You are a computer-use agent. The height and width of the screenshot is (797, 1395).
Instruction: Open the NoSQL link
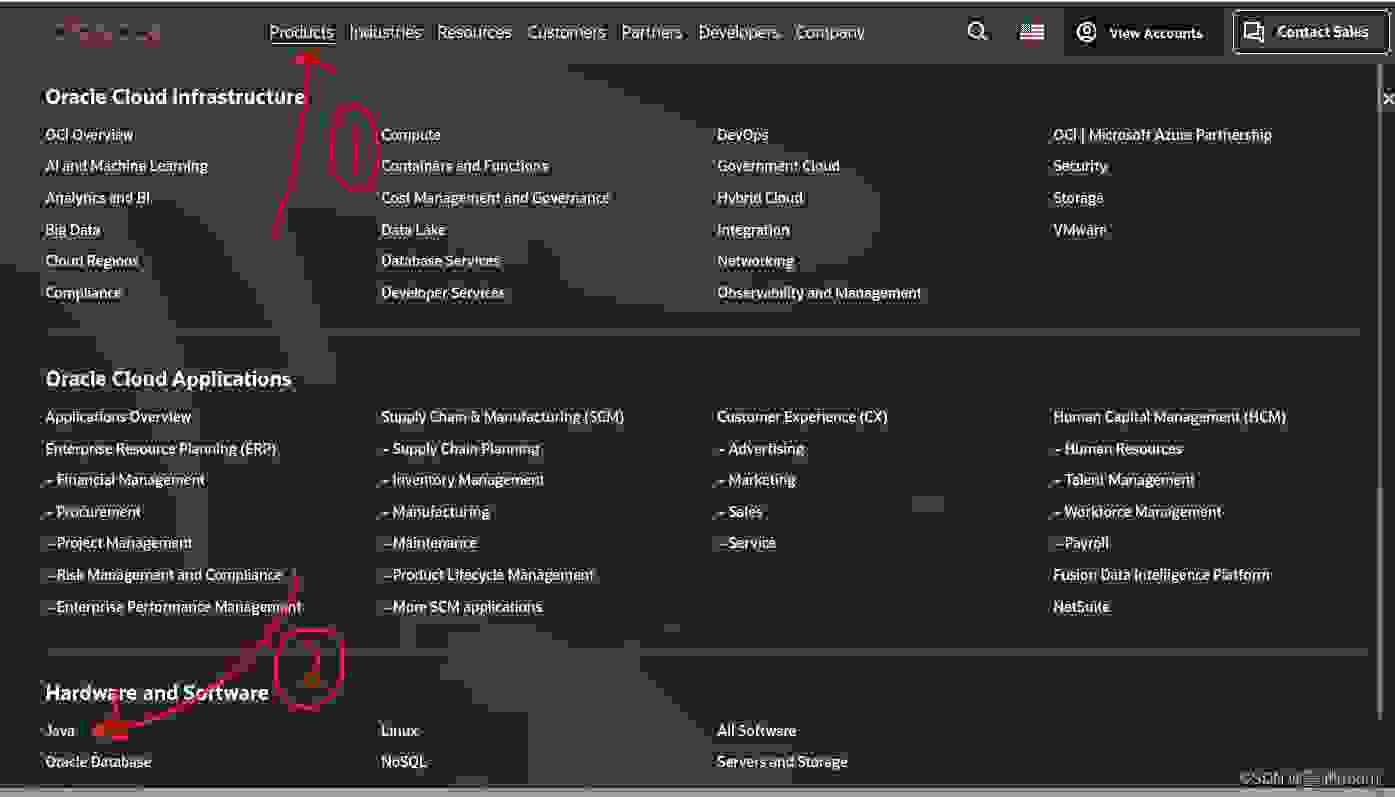pos(403,762)
